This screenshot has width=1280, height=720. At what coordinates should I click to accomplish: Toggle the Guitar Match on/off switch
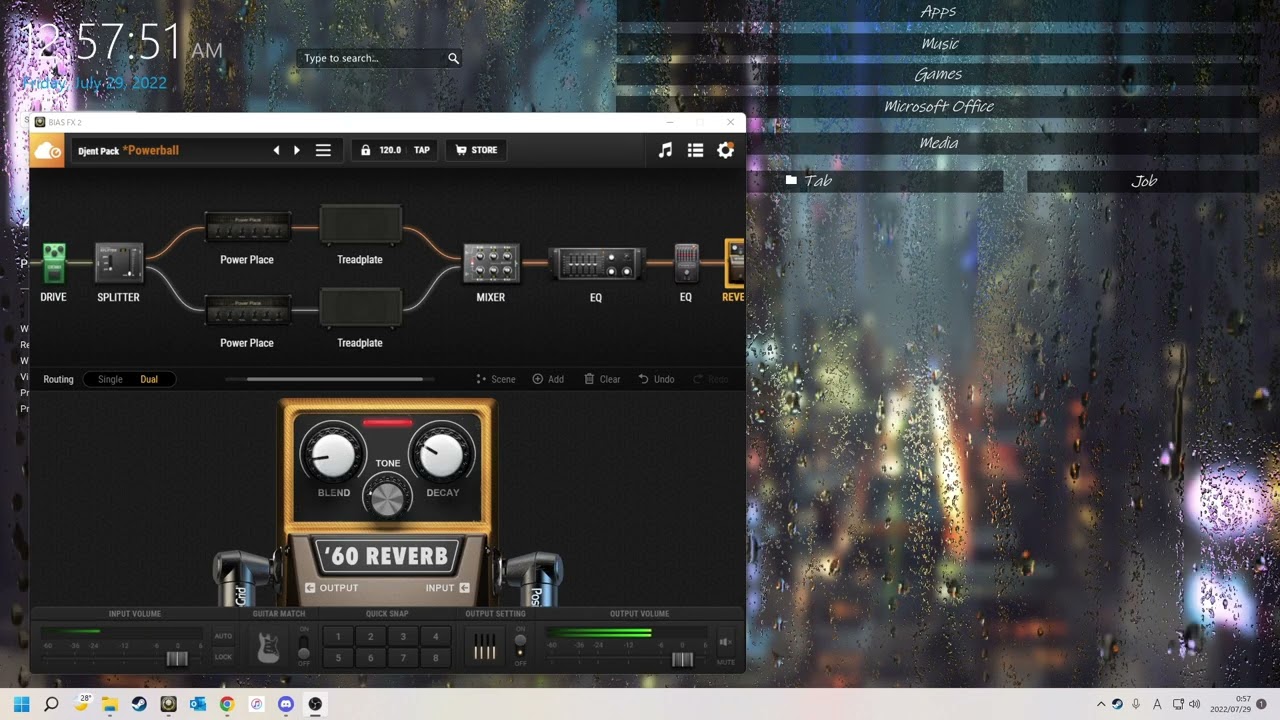point(304,647)
